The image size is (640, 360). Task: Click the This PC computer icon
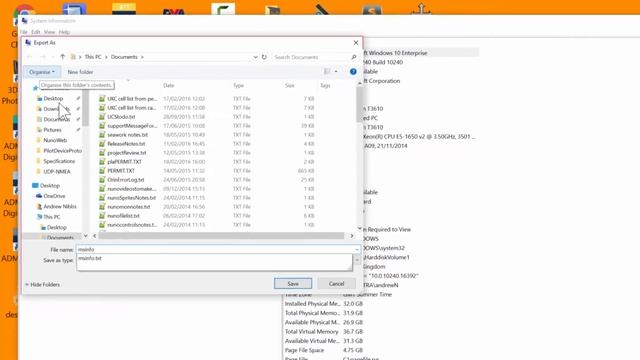(x=40, y=217)
